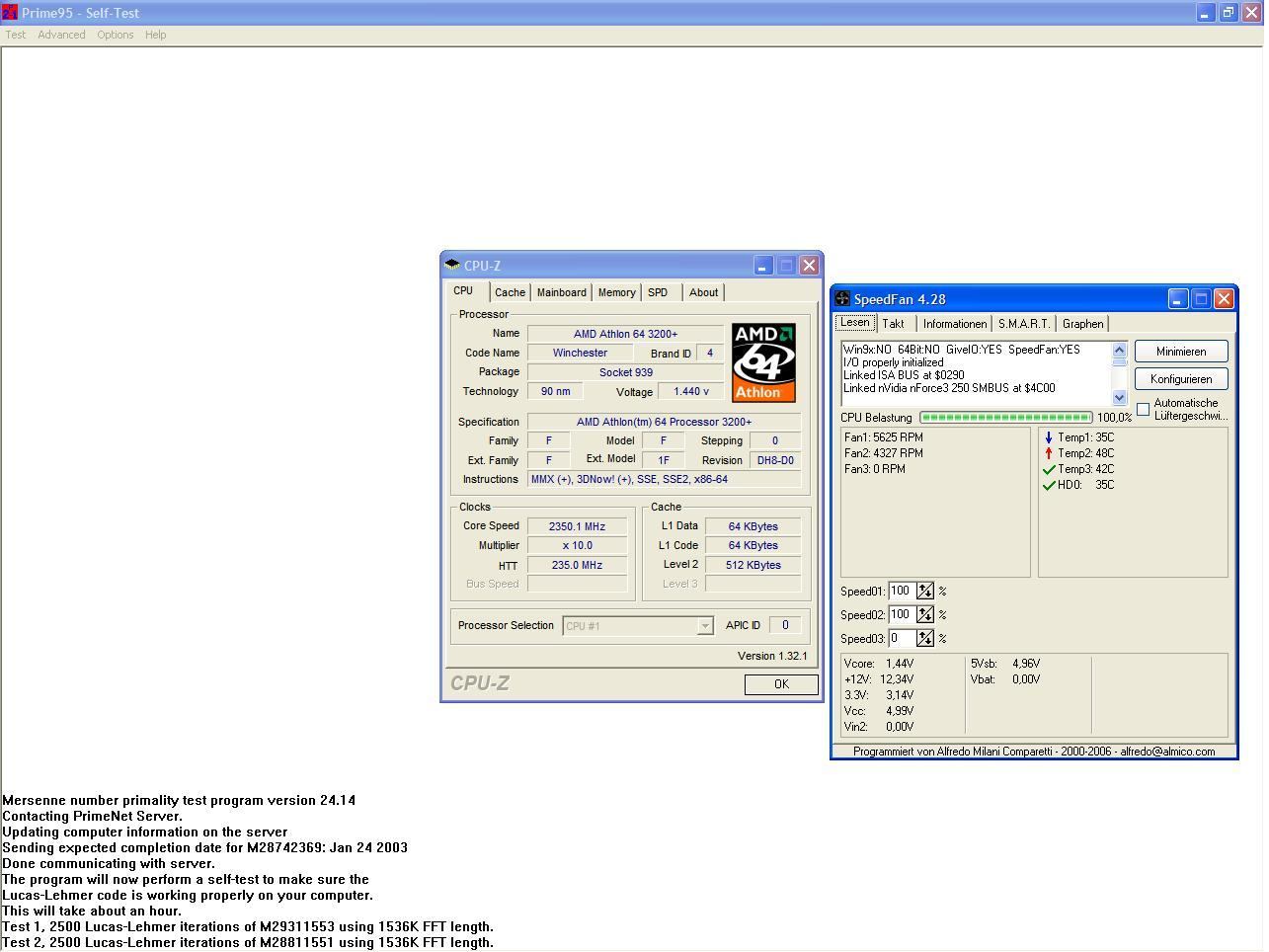Click the Speed02 spinner arrows
The height and width of the screenshot is (952, 1269).
(x=924, y=614)
